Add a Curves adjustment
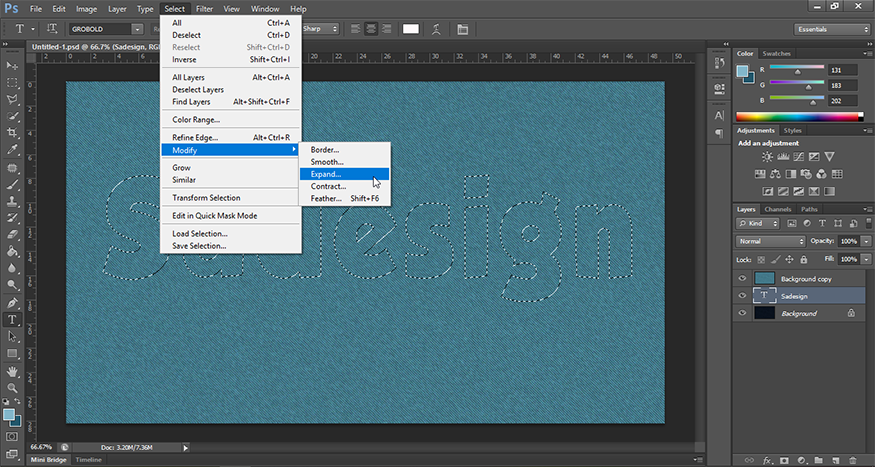The image size is (875, 467). click(799, 157)
